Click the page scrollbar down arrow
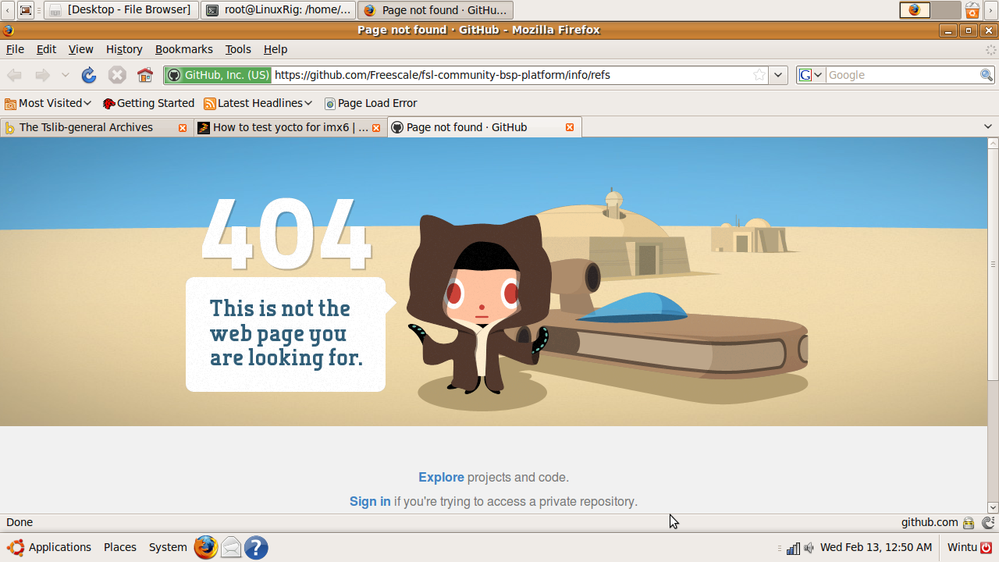The image size is (999, 562). click(x=993, y=507)
